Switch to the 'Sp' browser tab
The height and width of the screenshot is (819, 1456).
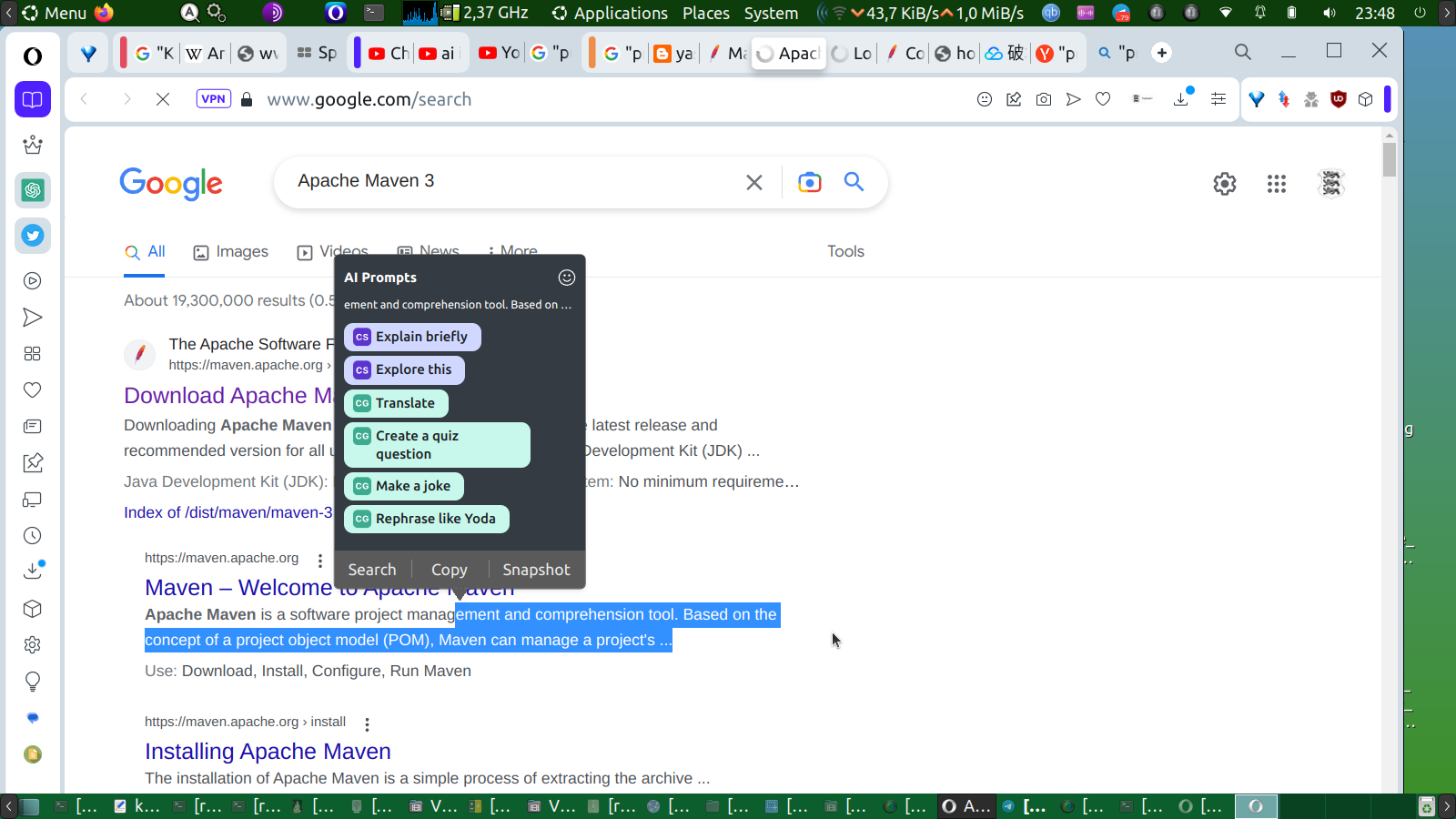[317, 53]
